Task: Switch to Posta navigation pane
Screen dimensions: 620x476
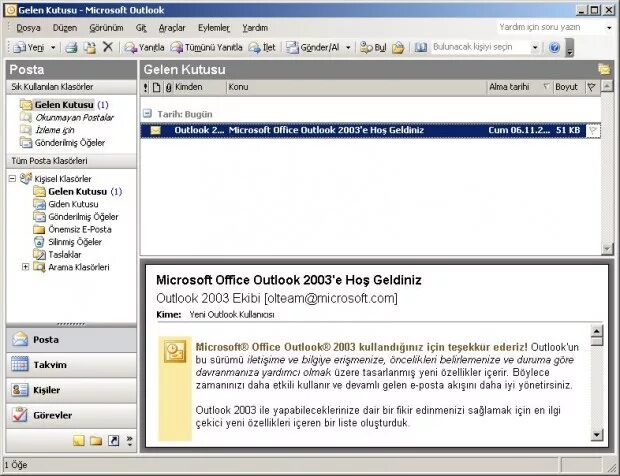Action: [71, 340]
